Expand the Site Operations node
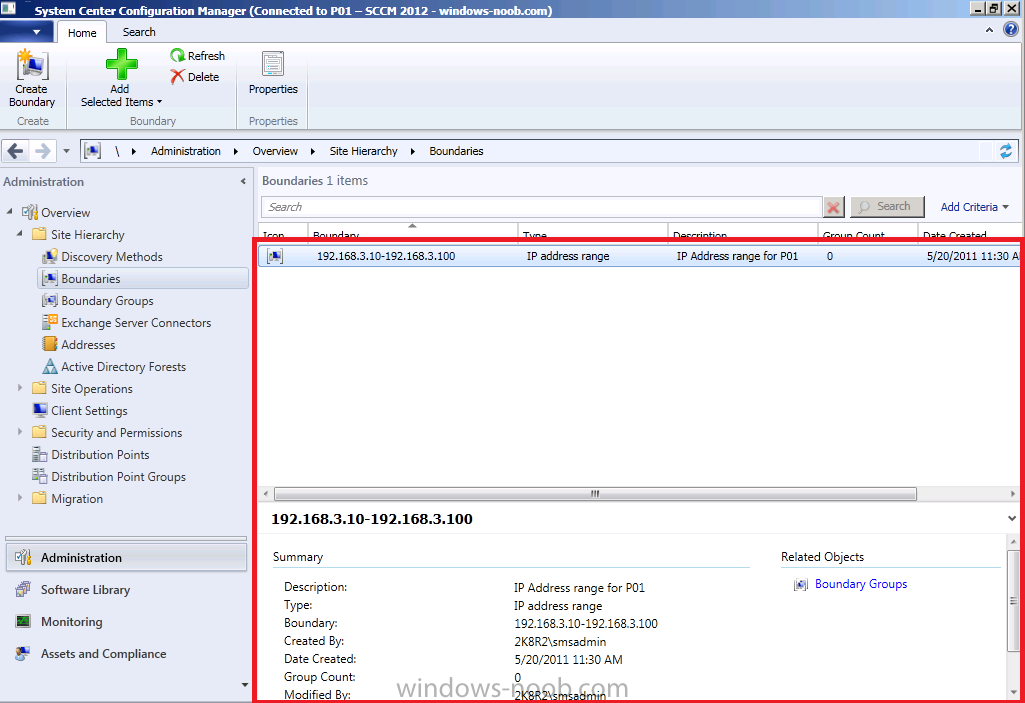 (20, 388)
